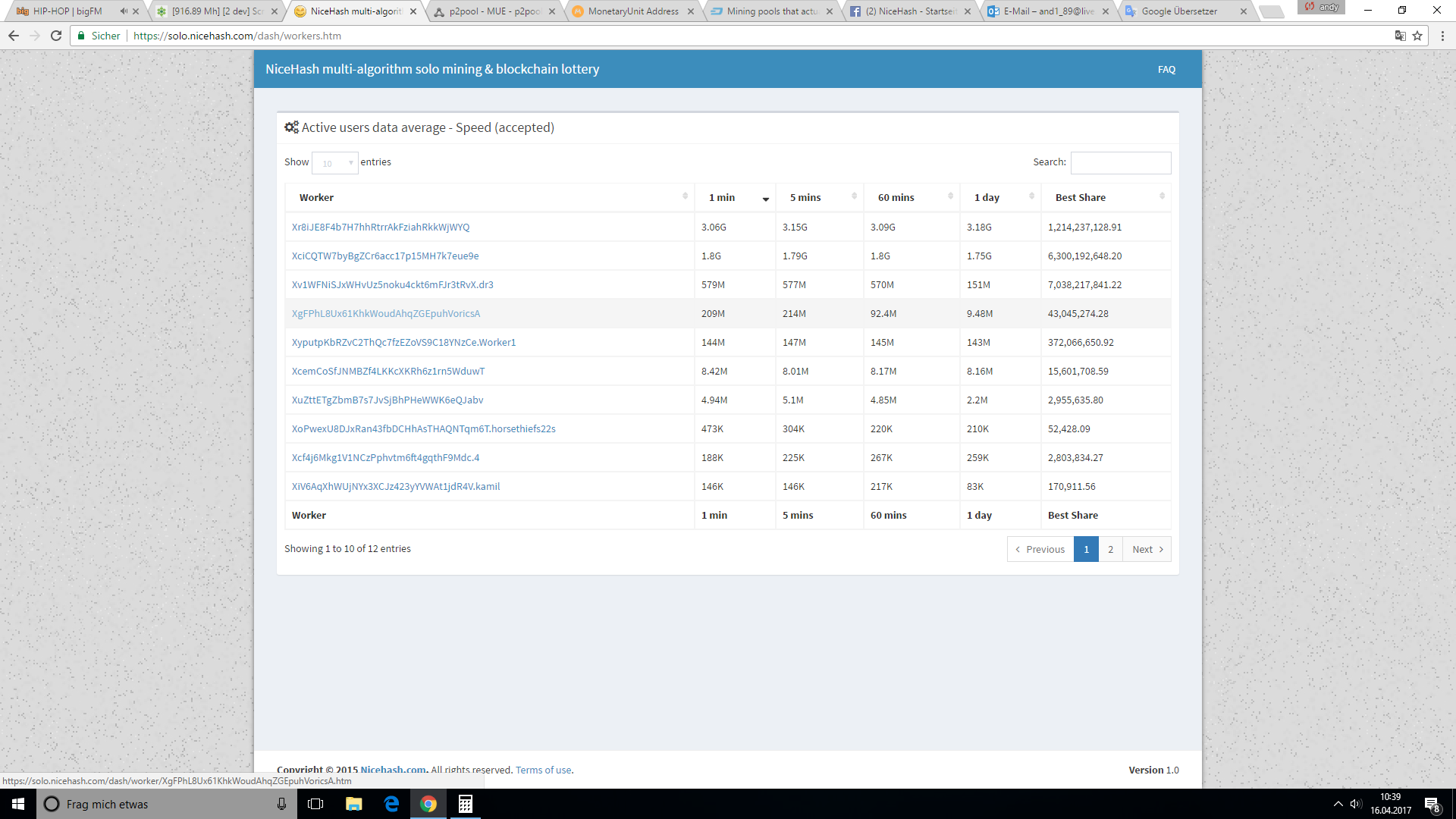The image size is (1456, 819).
Task: Close the Google Übersetzer tab
Action: point(1244,11)
